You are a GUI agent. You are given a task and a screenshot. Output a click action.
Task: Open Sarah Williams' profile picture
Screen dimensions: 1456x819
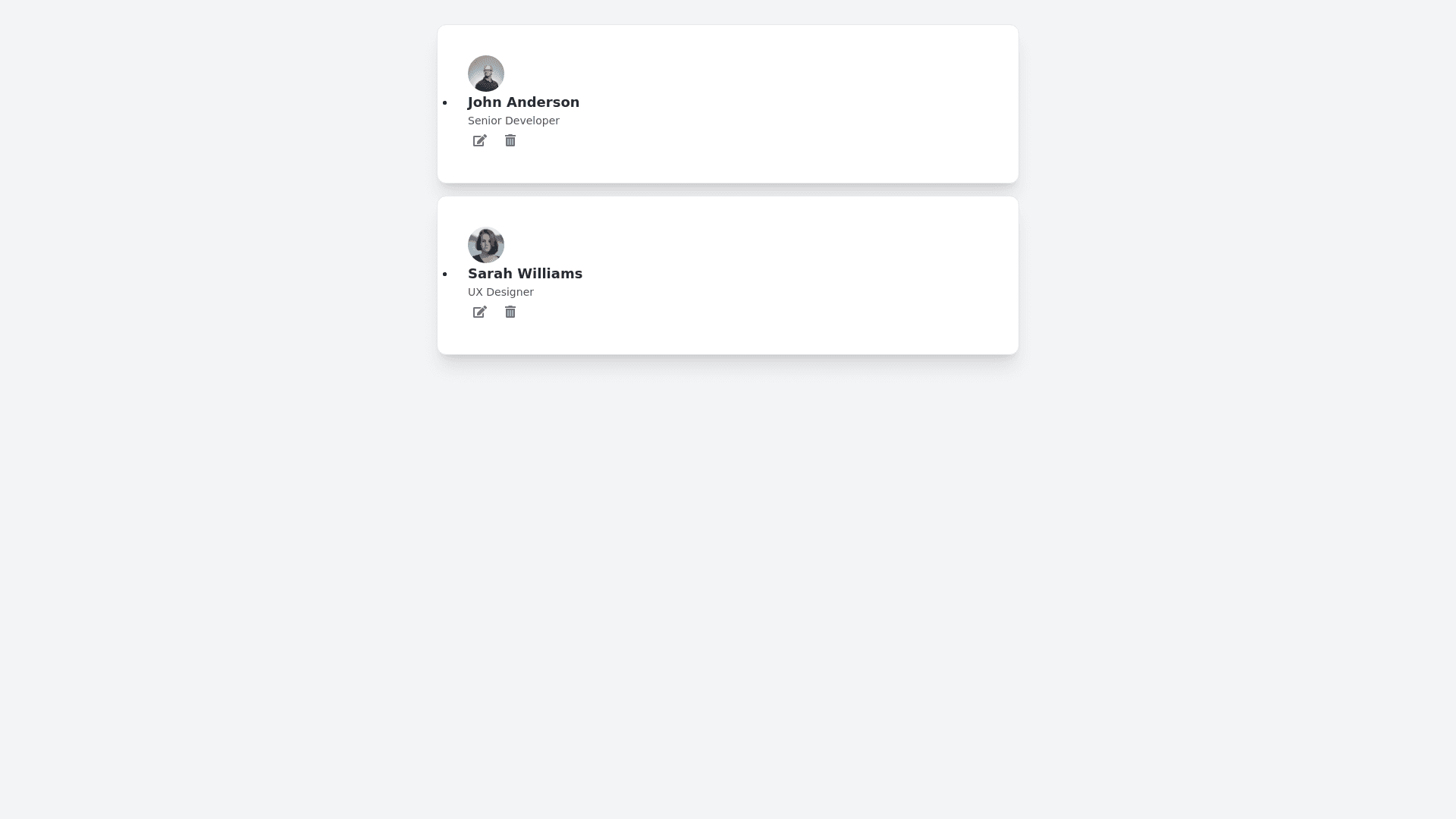pos(486,245)
